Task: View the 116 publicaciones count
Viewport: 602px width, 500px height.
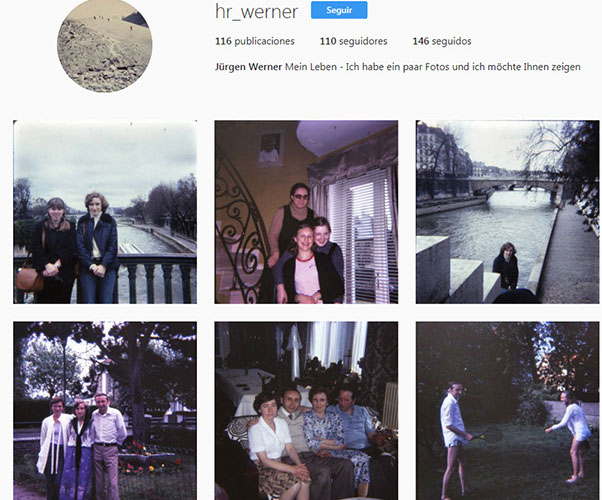Action: click(x=255, y=41)
